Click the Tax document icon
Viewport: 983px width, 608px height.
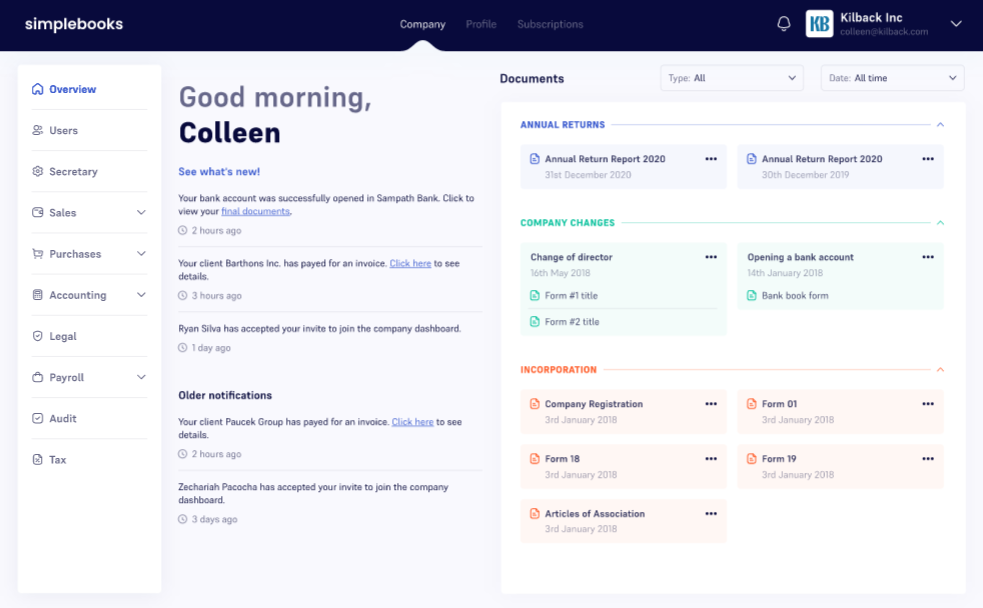(x=38, y=459)
